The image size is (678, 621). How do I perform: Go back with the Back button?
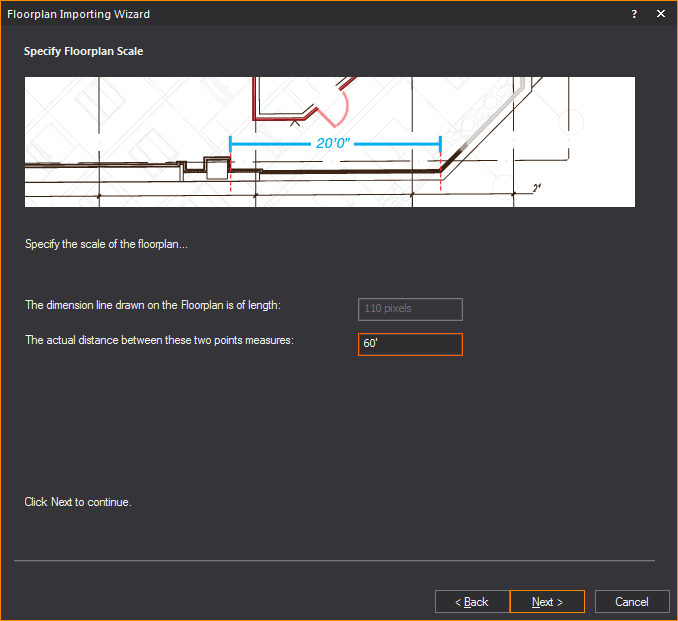[472, 602]
